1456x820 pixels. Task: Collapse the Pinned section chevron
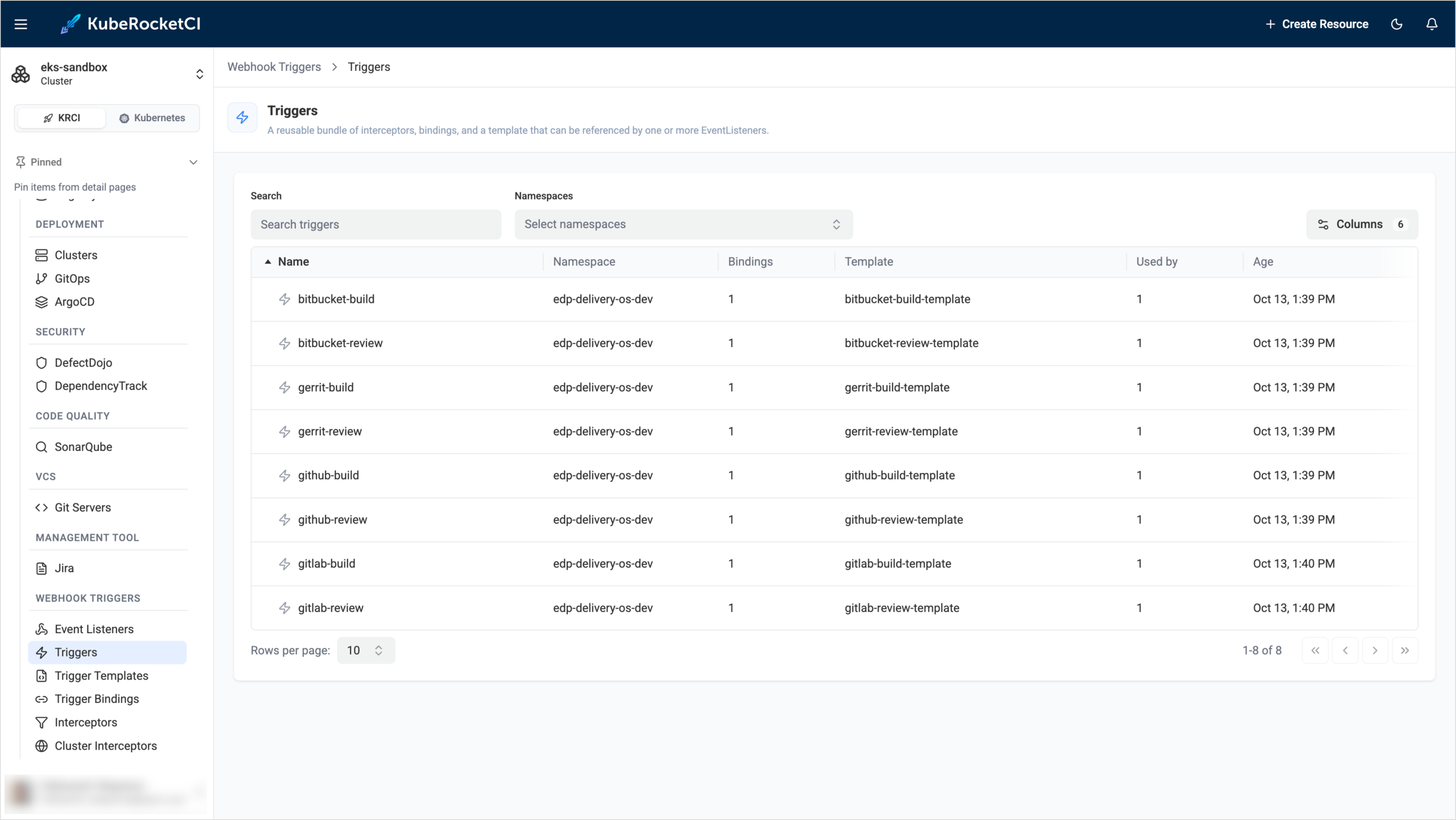194,162
